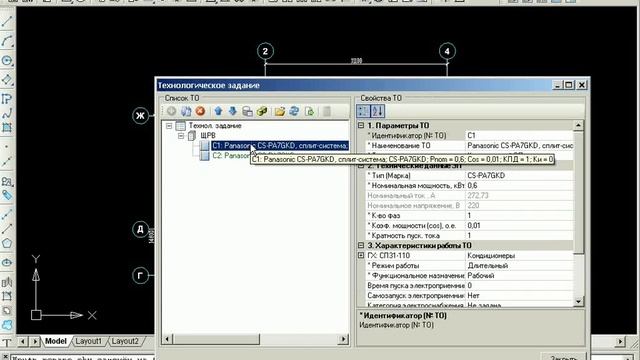Collapse section 1. Параметры ТО

coord(361,125)
